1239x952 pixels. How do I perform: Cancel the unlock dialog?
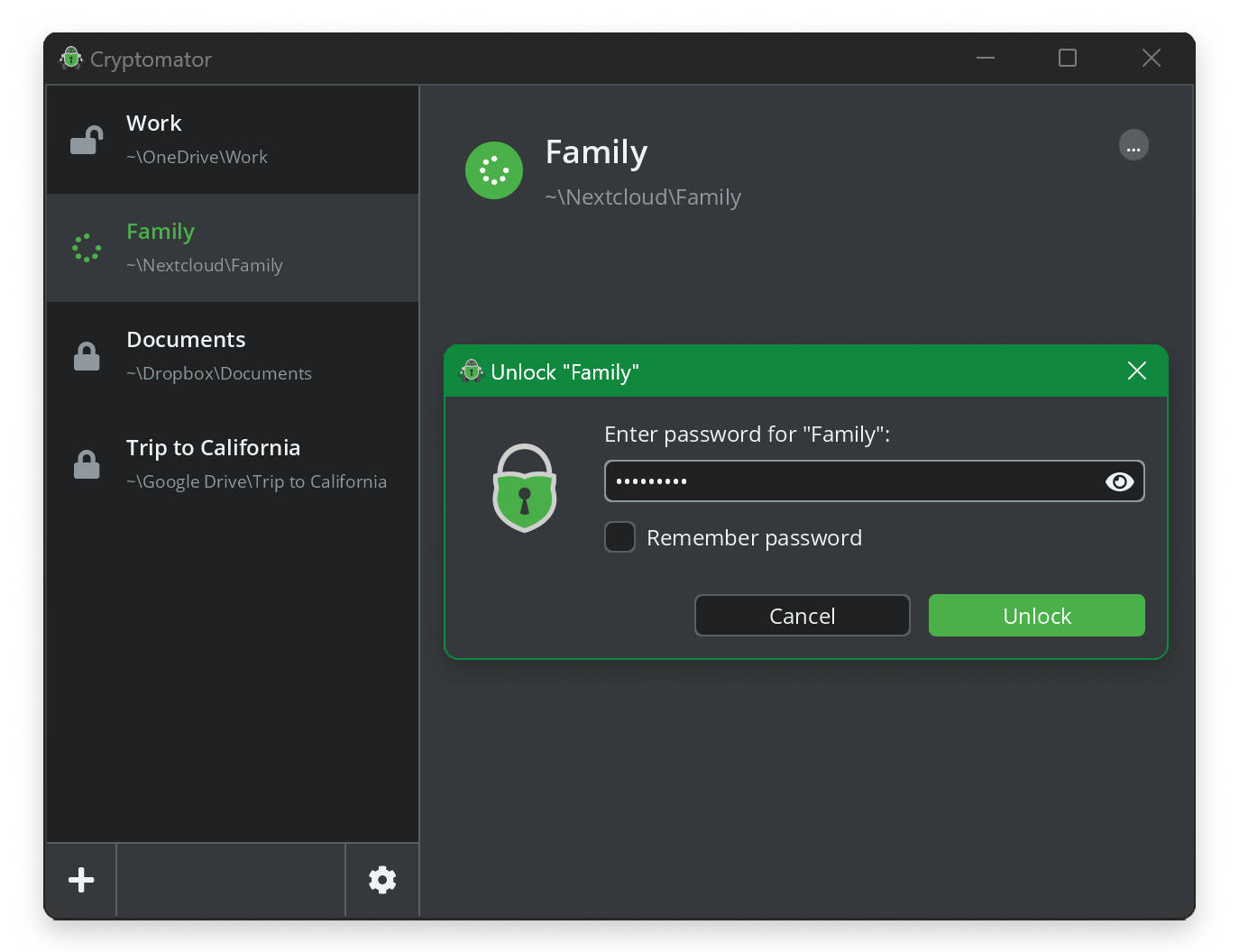coord(803,616)
